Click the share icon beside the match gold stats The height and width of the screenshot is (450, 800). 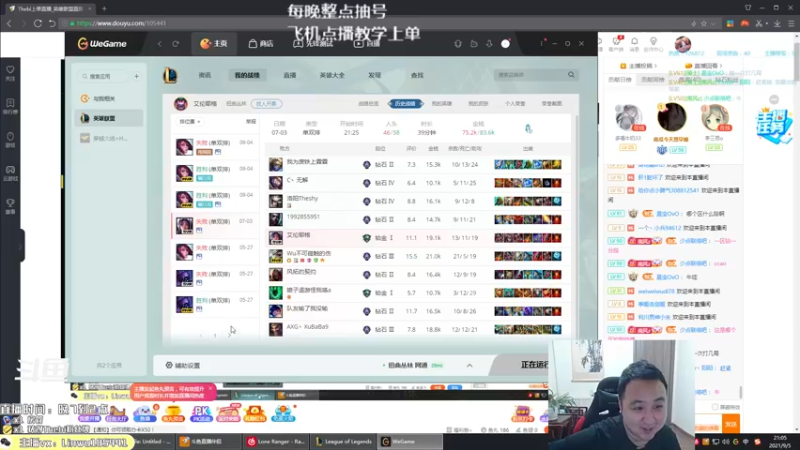(529, 129)
